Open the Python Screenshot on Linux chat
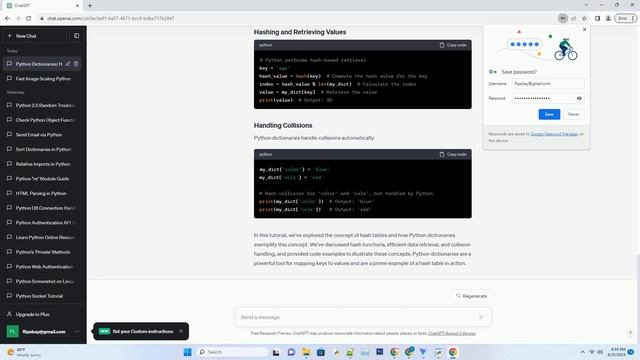640x360 pixels. [43, 281]
